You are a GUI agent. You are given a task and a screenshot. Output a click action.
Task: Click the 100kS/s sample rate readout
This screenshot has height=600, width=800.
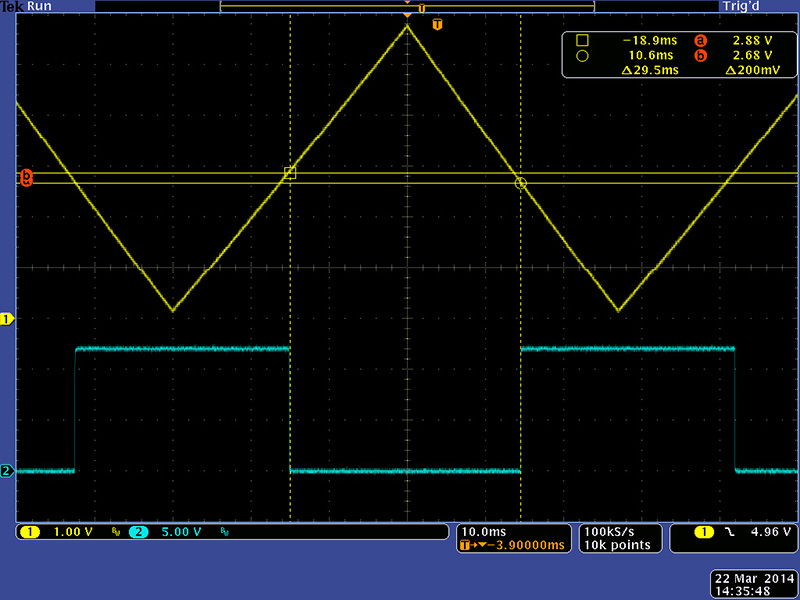click(x=609, y=532)
